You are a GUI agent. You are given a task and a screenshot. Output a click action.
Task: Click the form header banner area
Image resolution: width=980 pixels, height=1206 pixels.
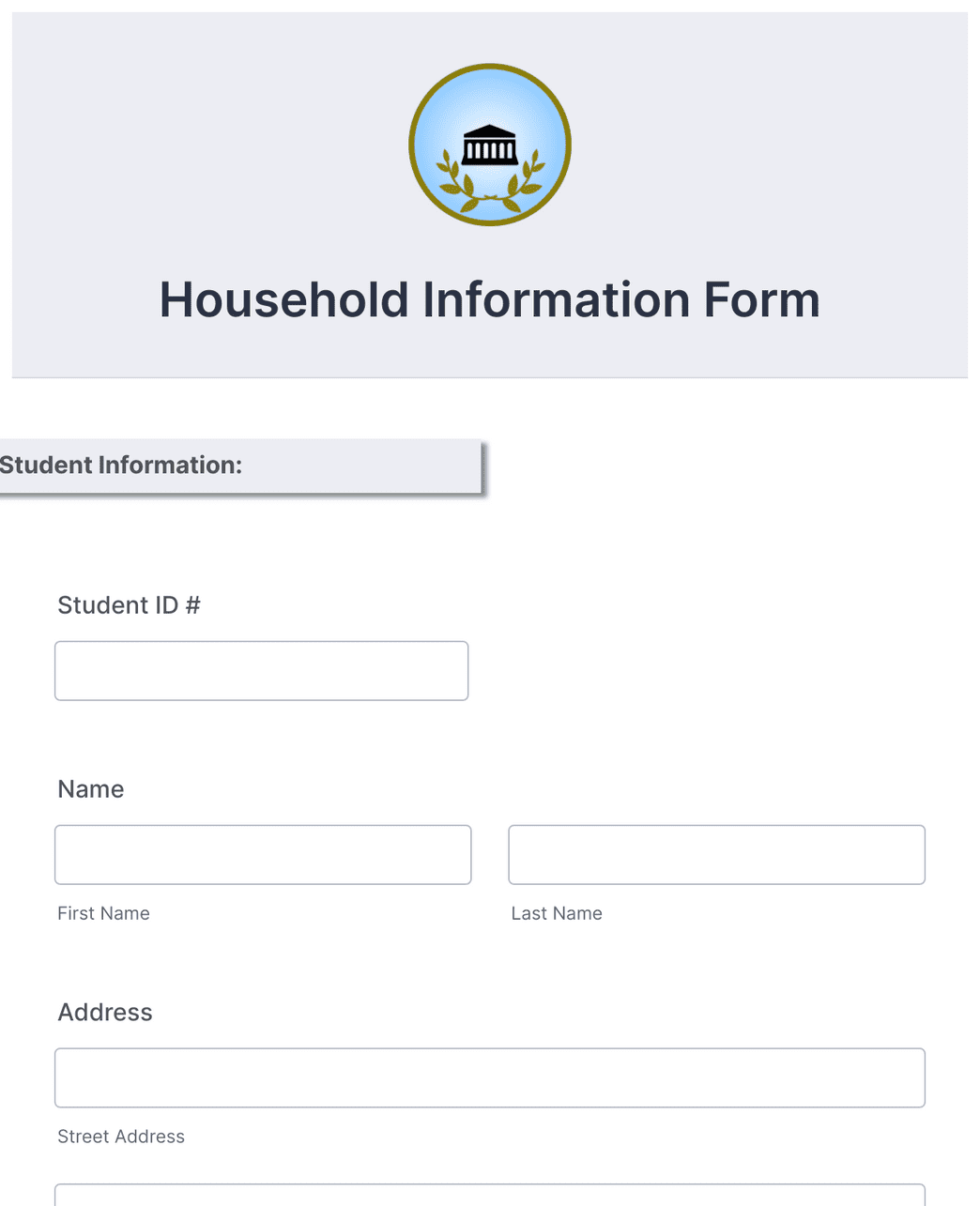tap(489, 188)
